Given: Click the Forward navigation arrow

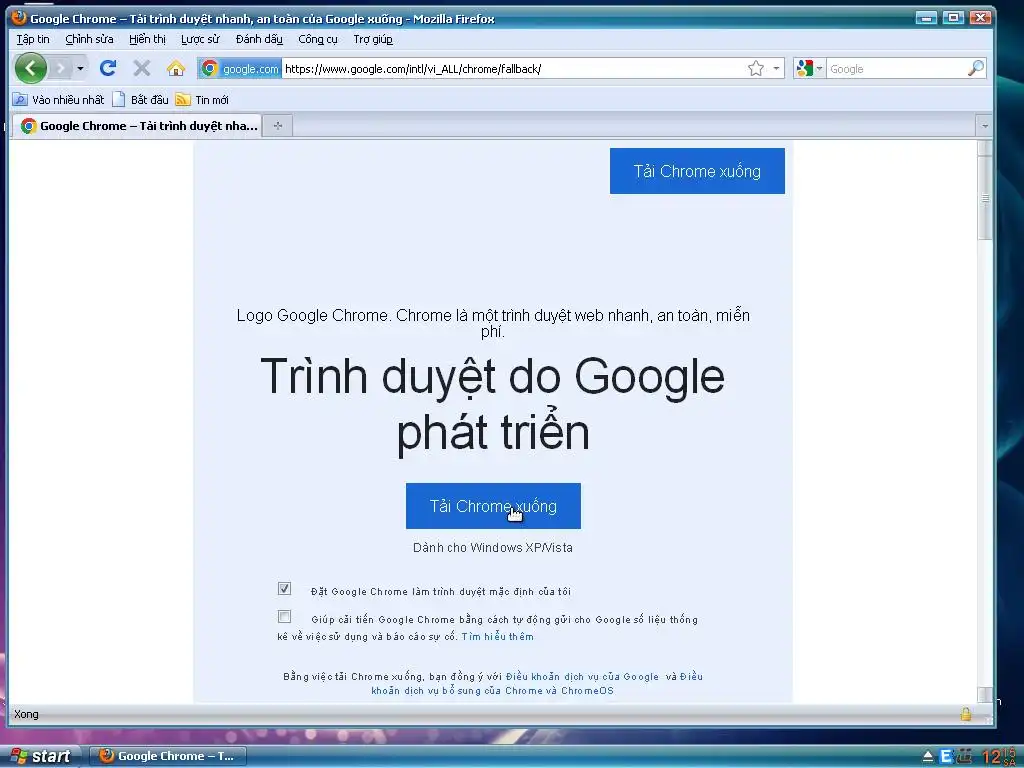Looking at the screenshot, I should (x=60, y=68).
